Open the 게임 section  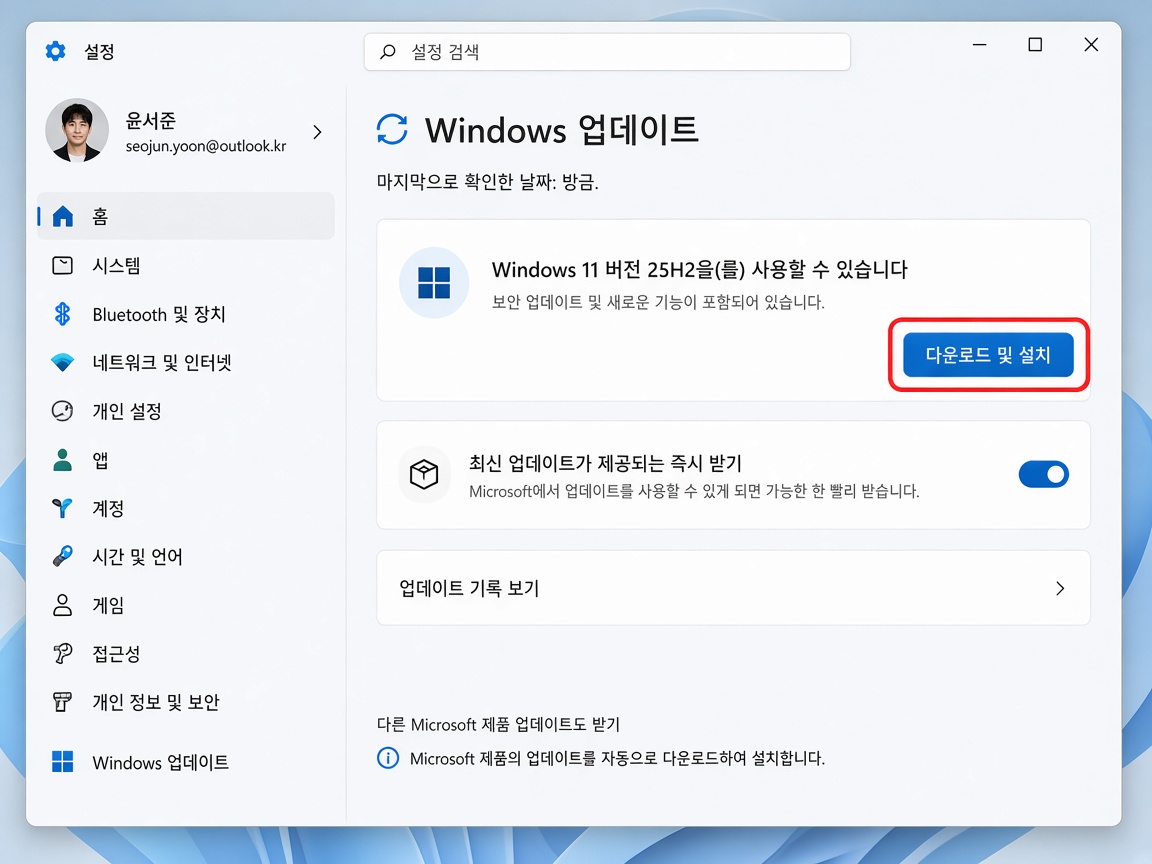click(186, 605)
